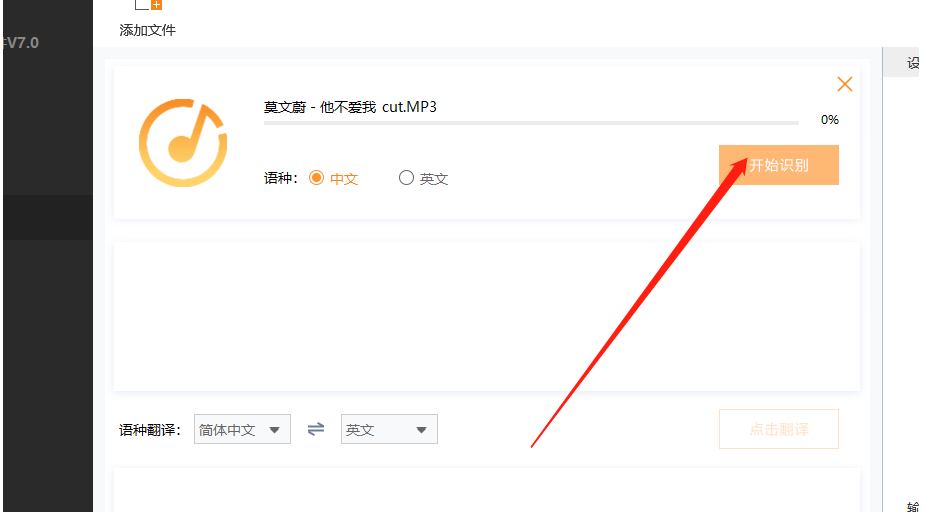Click dropdown arrow beside 简体中文
Image resolution: width=926 pixels, height=513 pixels.
[274, 430]
